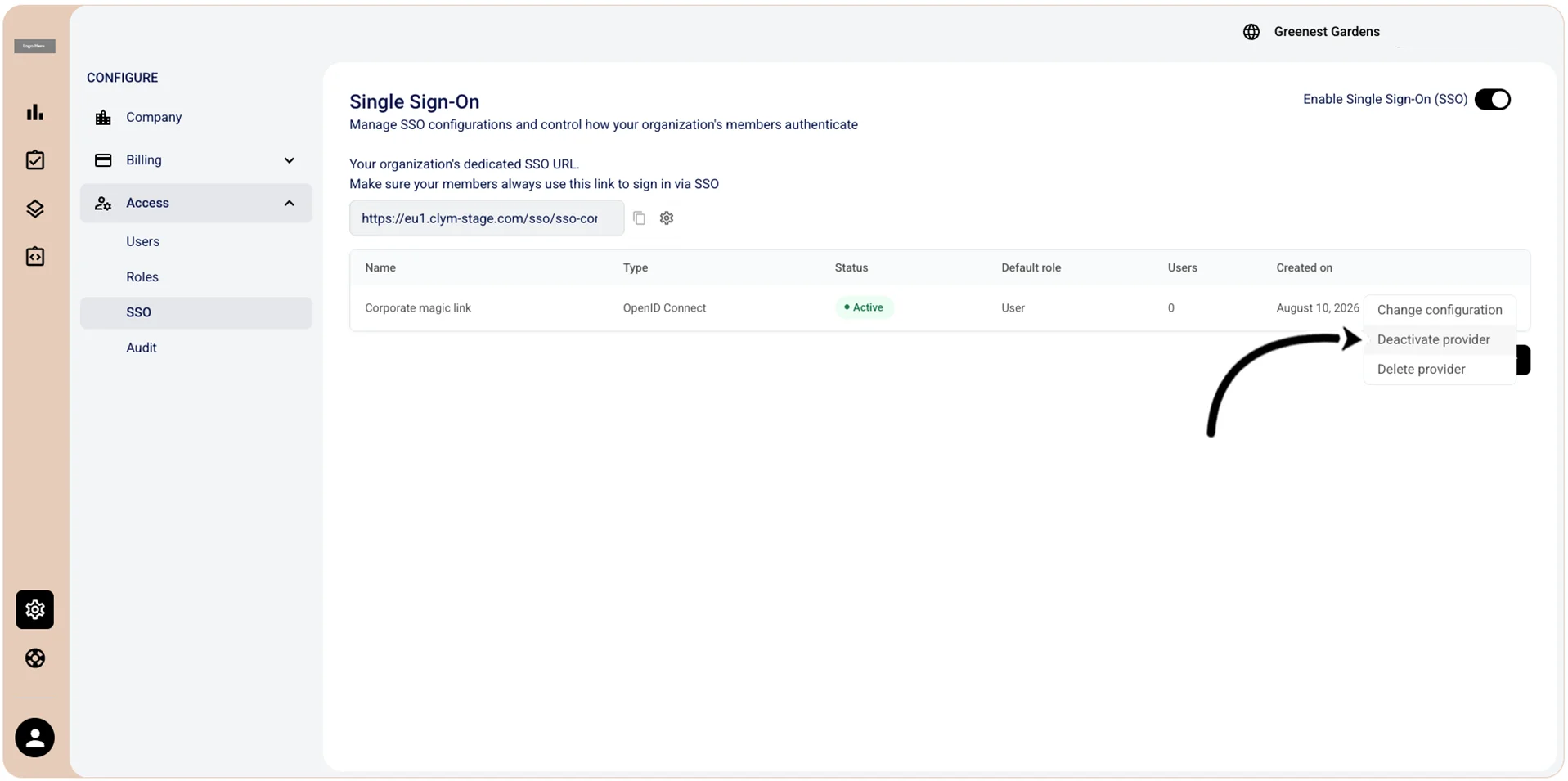Viewport: 1568px width, 781px height.
Task: Select Deactivate provider menu option
Action: [1440, 339]
